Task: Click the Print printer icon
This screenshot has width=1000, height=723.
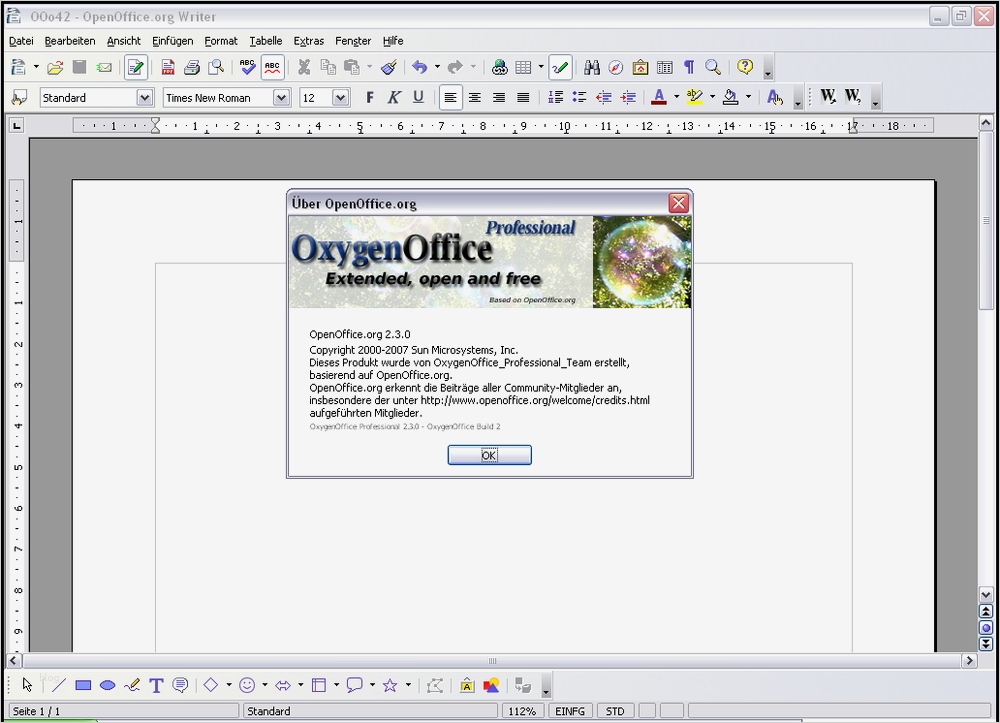Action: 191,67
